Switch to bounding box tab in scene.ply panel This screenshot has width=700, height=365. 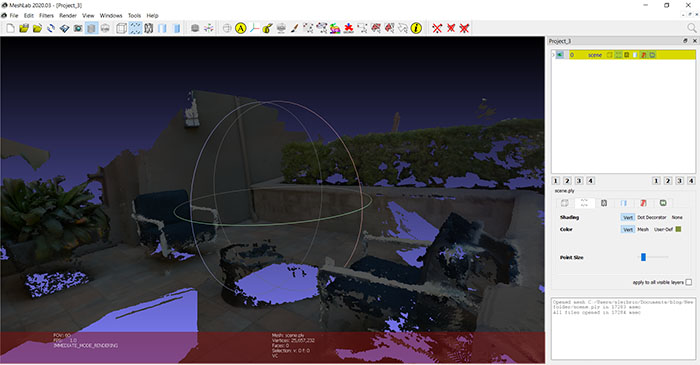[565, 203]
